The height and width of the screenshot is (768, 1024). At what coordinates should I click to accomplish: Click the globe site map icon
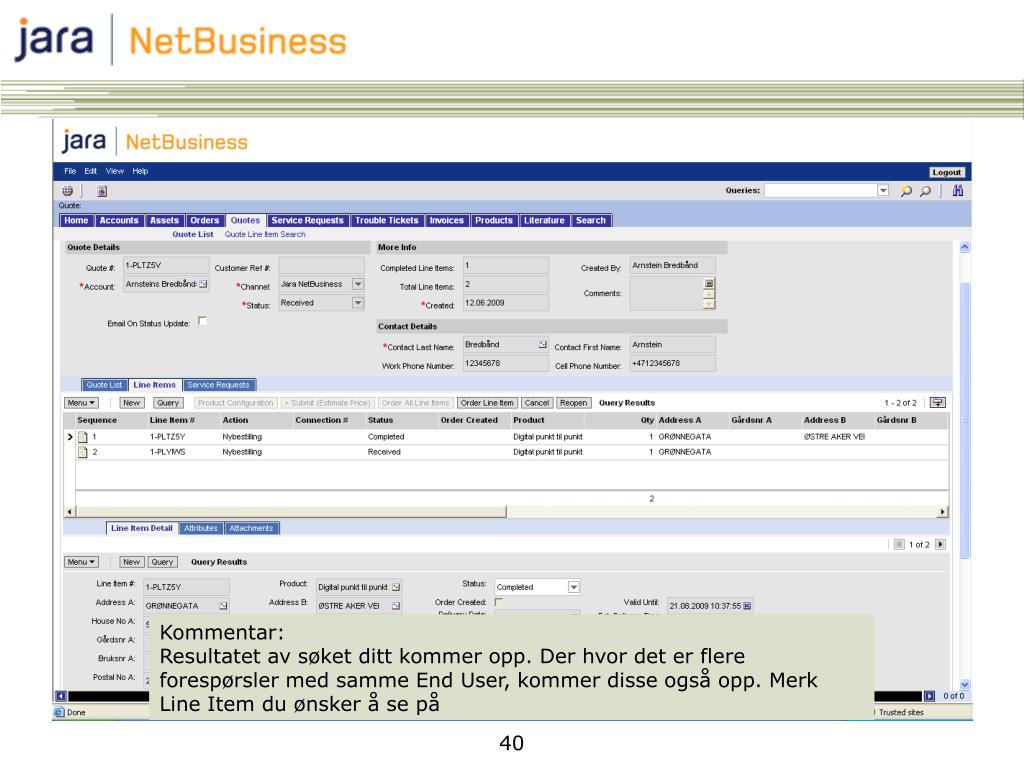[67, 191]
